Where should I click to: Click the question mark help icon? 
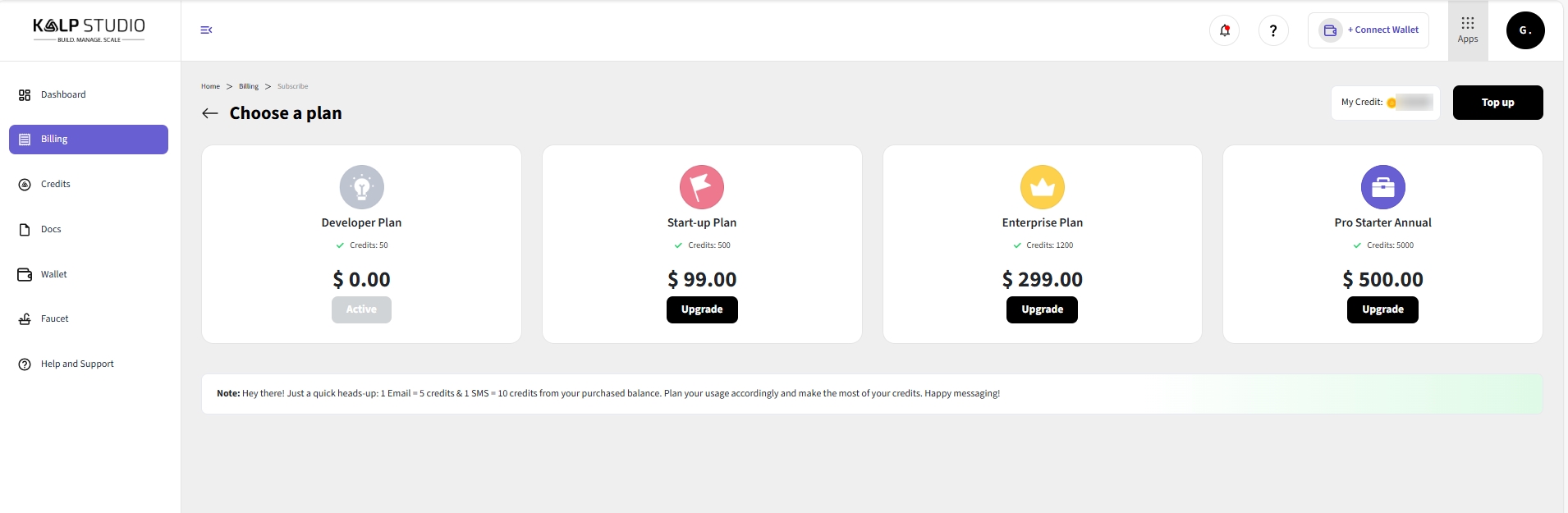click(x=1273, y=31)
